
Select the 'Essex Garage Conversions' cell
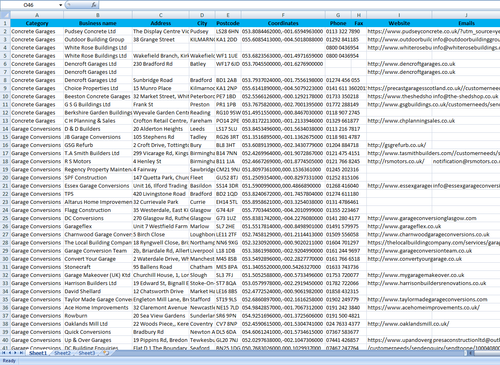98,186
